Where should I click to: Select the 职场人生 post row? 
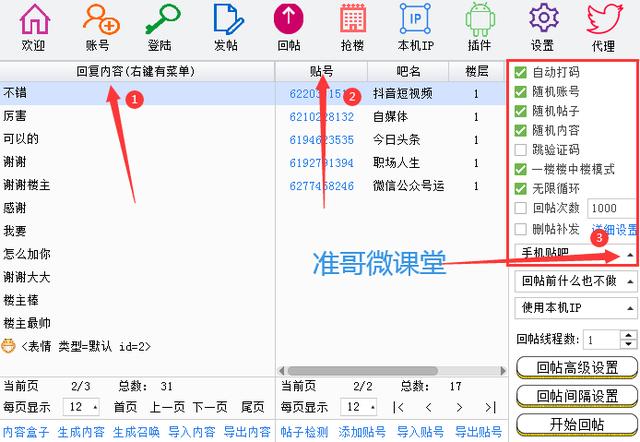391,163
